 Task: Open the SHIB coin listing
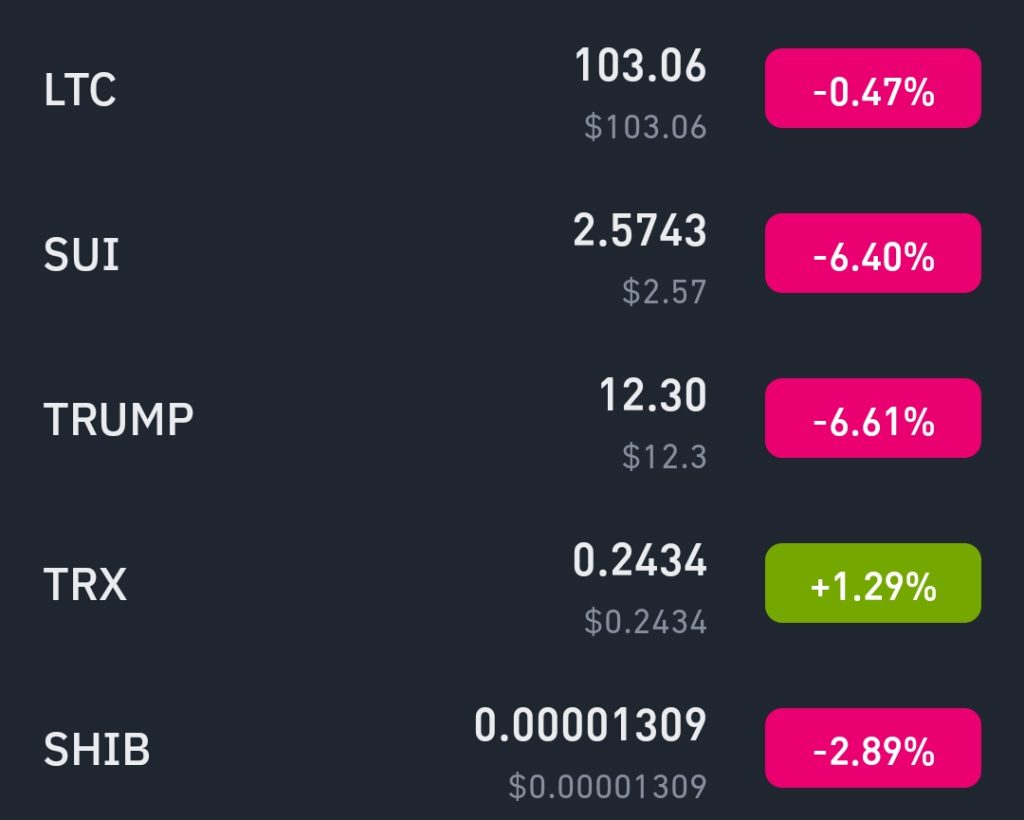[512, 749]
